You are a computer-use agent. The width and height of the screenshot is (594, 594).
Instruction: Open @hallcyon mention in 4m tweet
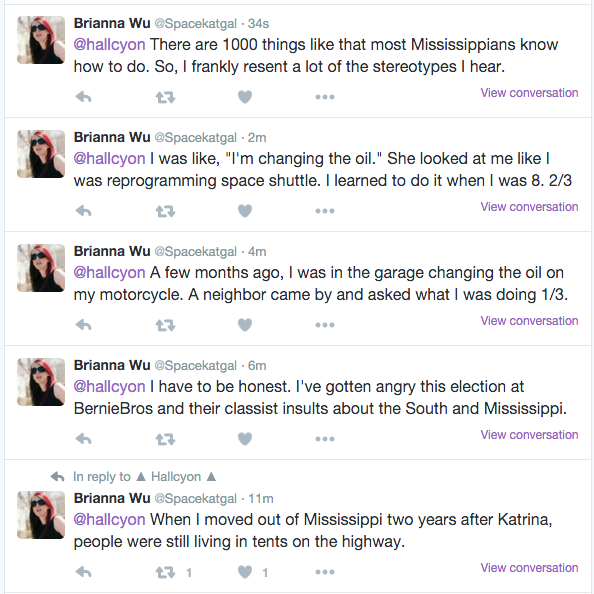point(109,273)
